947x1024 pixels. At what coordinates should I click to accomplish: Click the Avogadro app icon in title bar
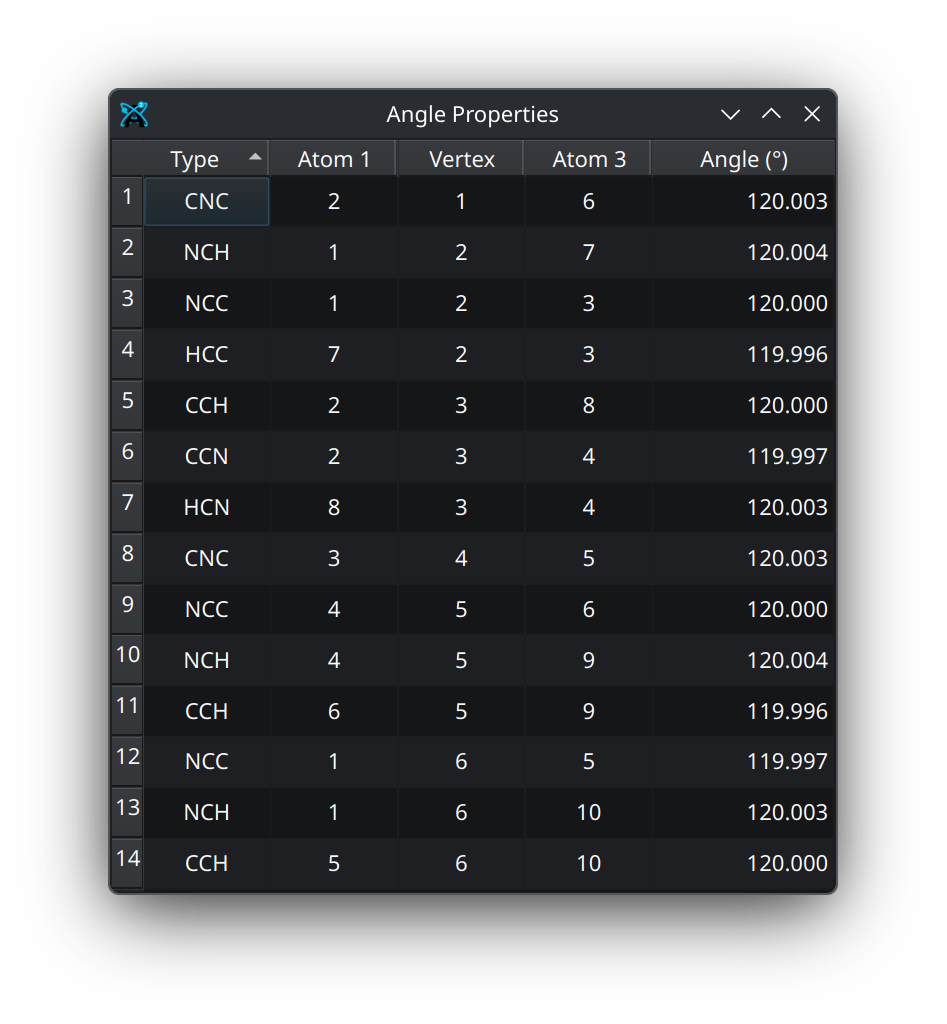click(x=134, y=115)
